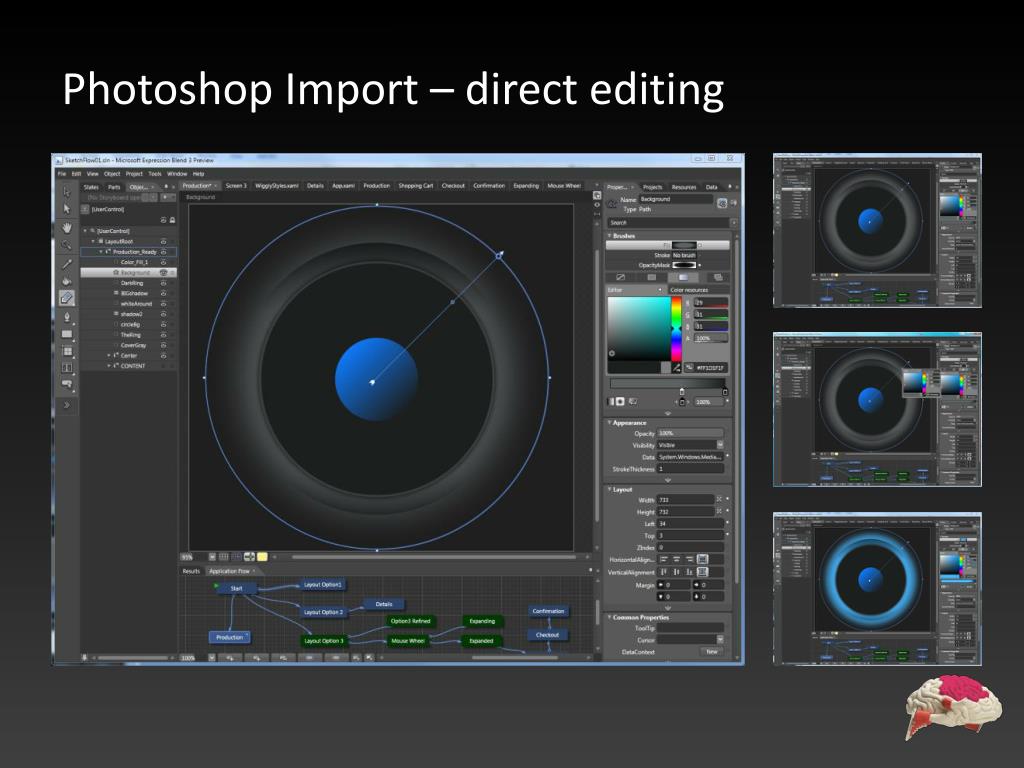Collapse the LayoutRoot tree node
Viewport: 1024px width, 768px height.
pyautogui.click(x=93, y=242)
